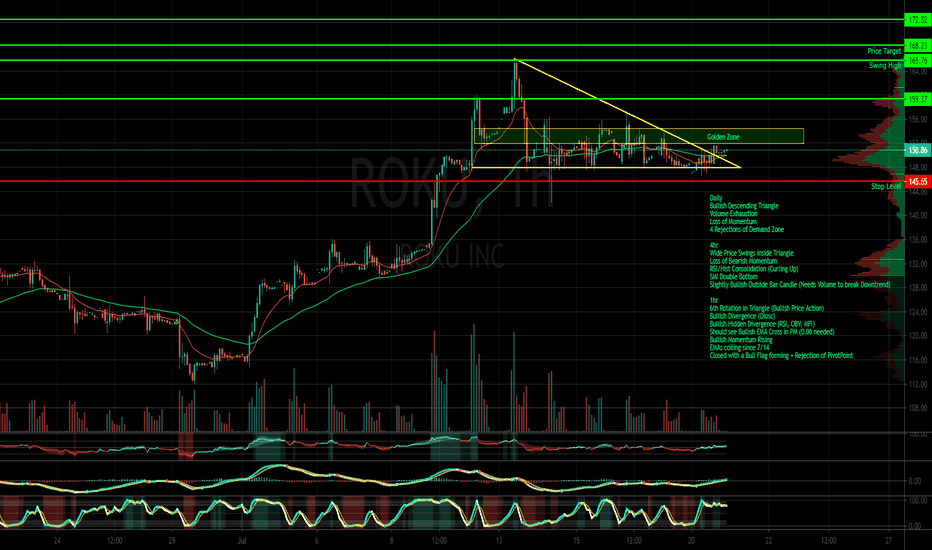This screenshot has height=550, width=932.
Task: Select 'Bullish Descending Triangle' note line
Action: pos(744,206)
